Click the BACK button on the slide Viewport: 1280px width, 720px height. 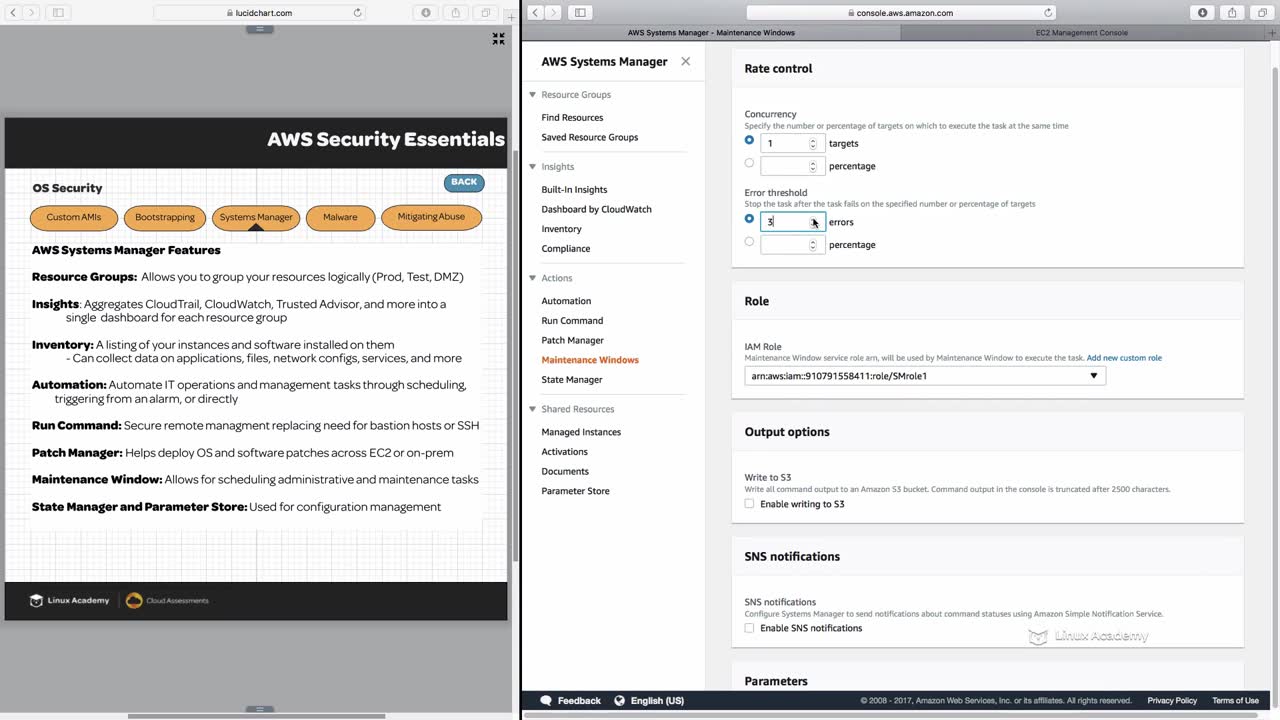point(464,182)
